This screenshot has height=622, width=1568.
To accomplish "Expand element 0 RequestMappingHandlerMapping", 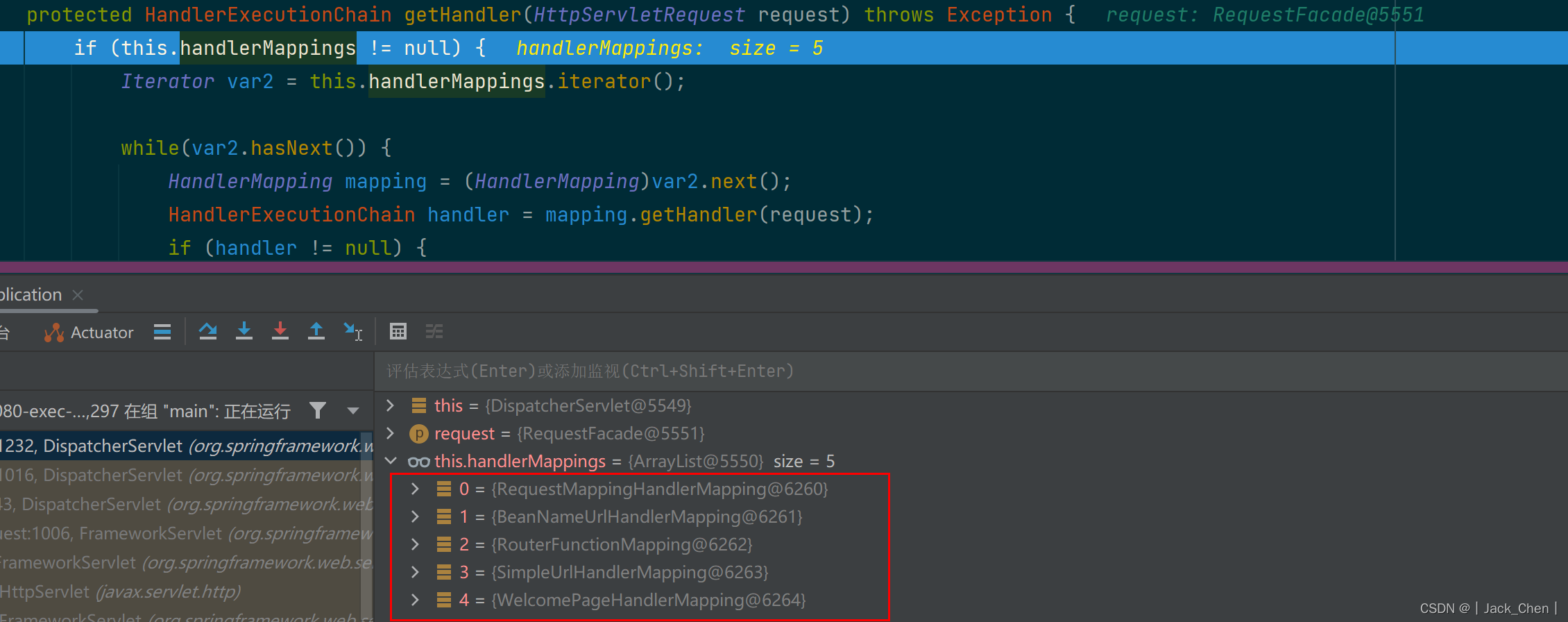I will coord(415,489).
